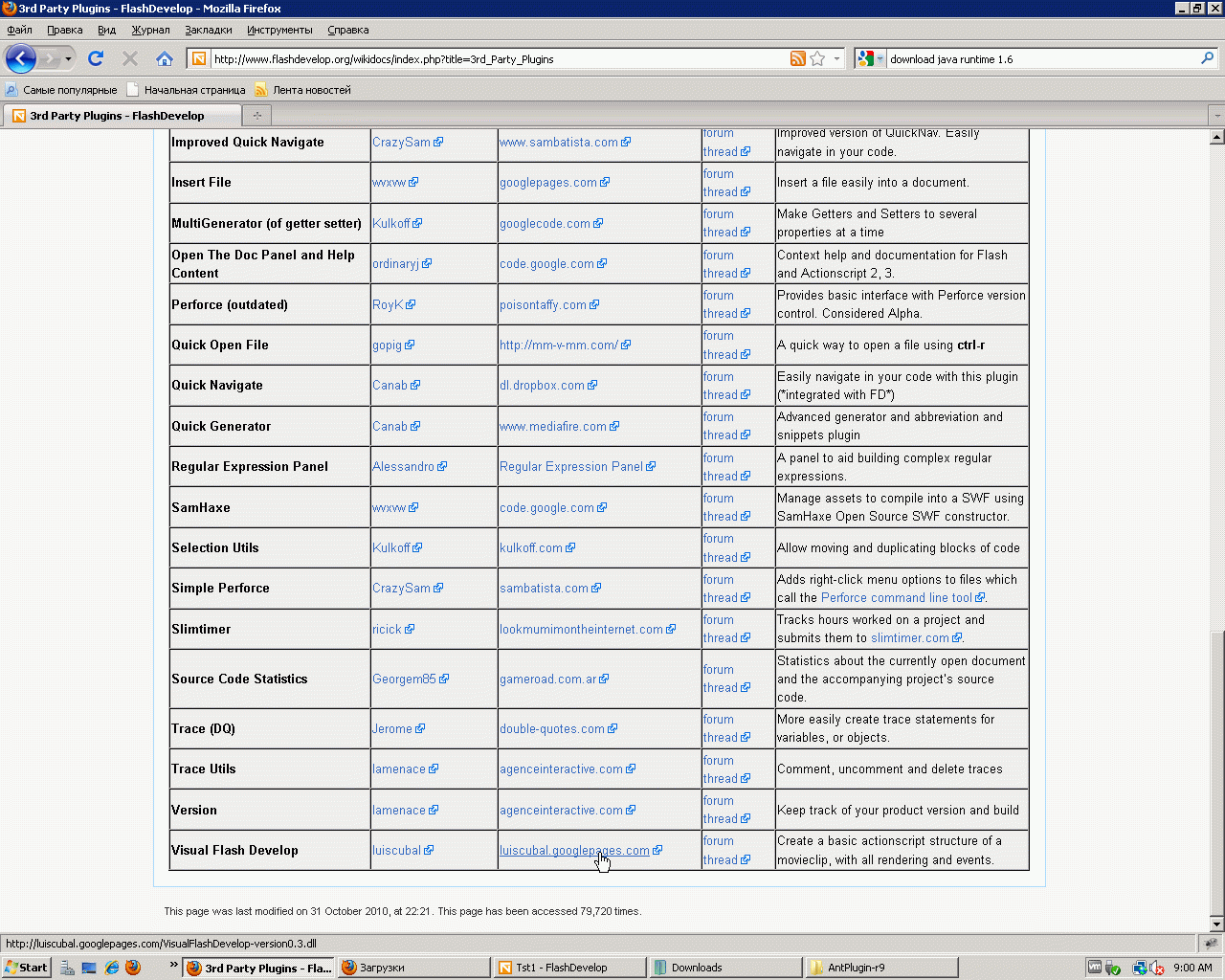
Task: Switch to Tst1 - FlashDevelop in the taskbar
Action: [570, 968]
